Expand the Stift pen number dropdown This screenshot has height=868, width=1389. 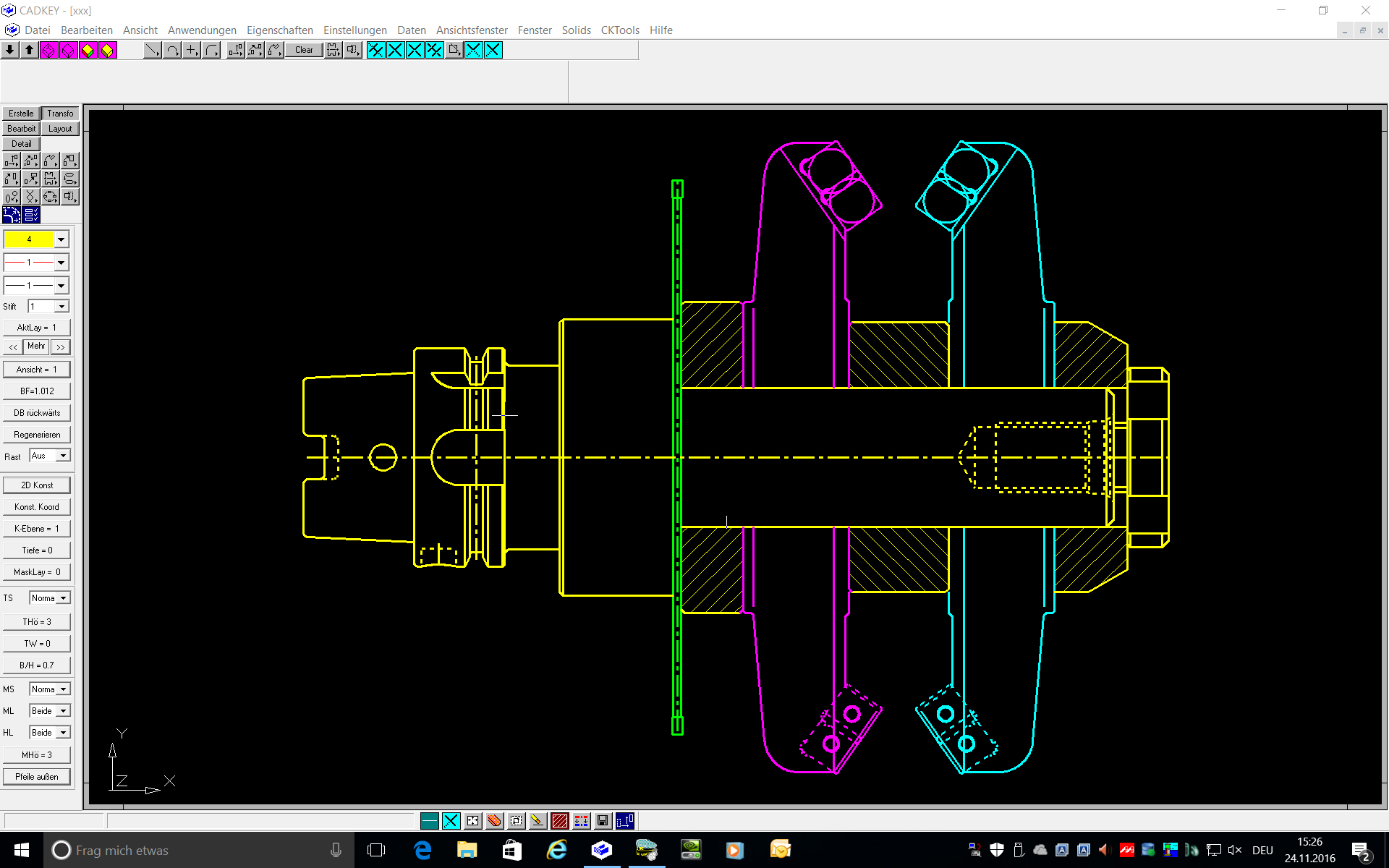pos(61,307)
